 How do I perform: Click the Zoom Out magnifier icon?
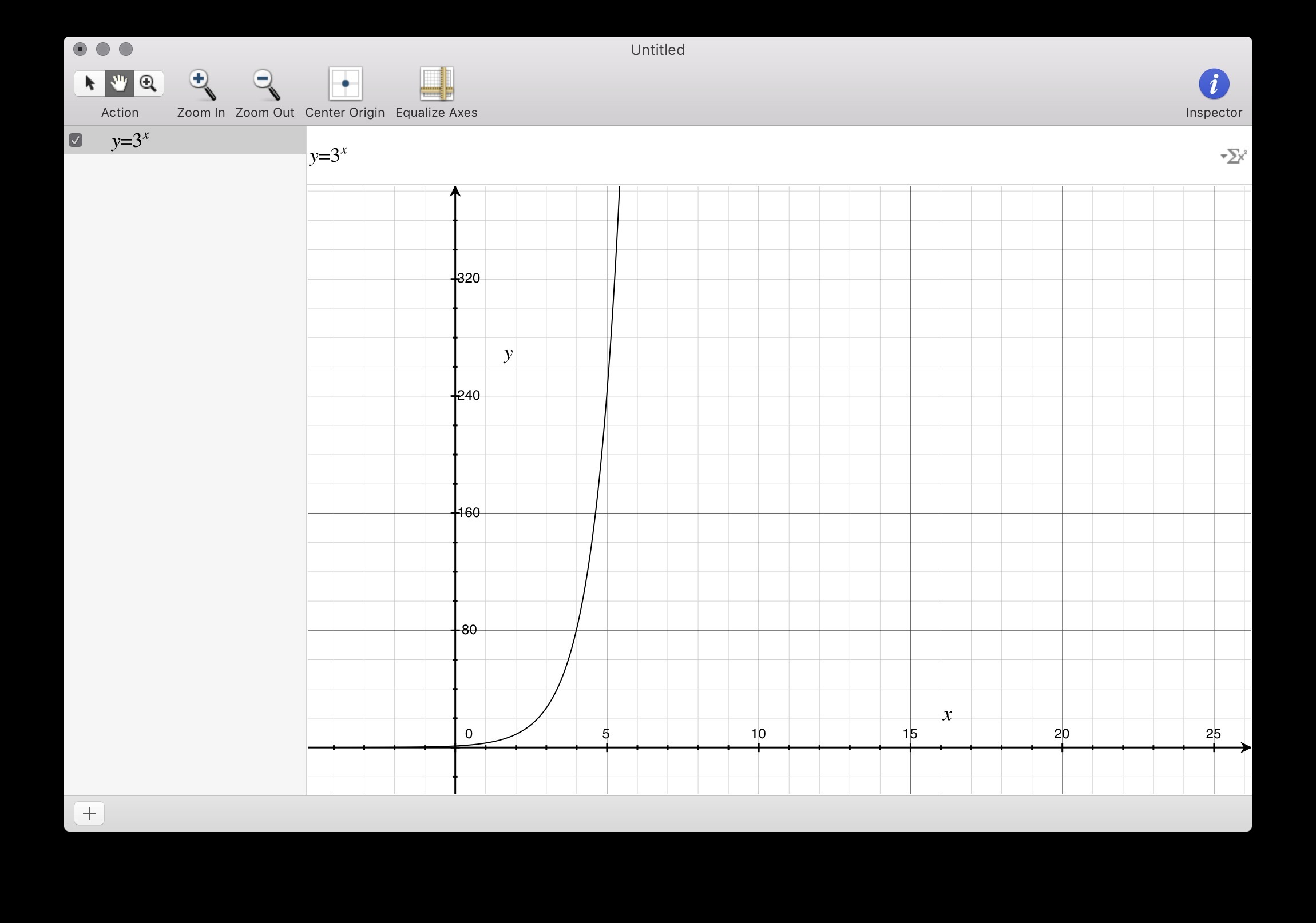click(x=265, y=85)
